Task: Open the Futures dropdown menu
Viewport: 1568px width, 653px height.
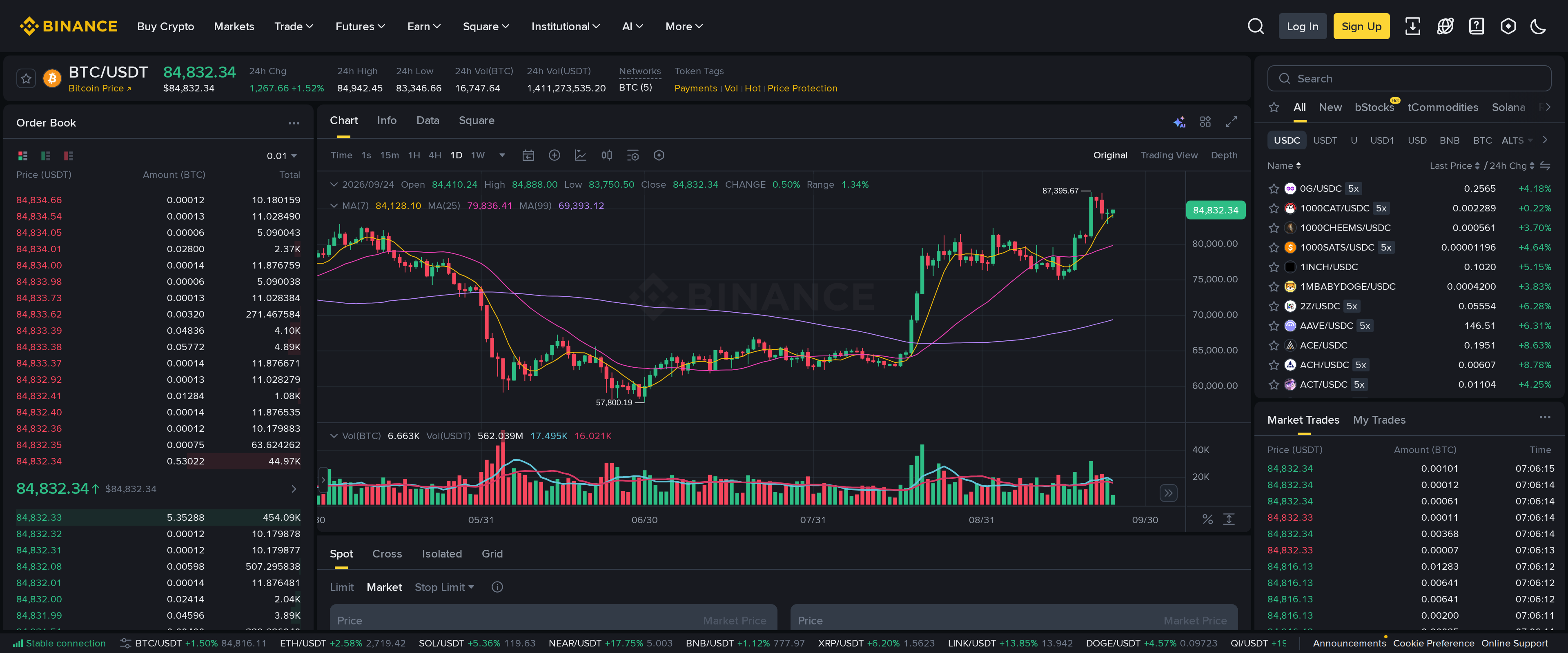Action: (360, 26)
